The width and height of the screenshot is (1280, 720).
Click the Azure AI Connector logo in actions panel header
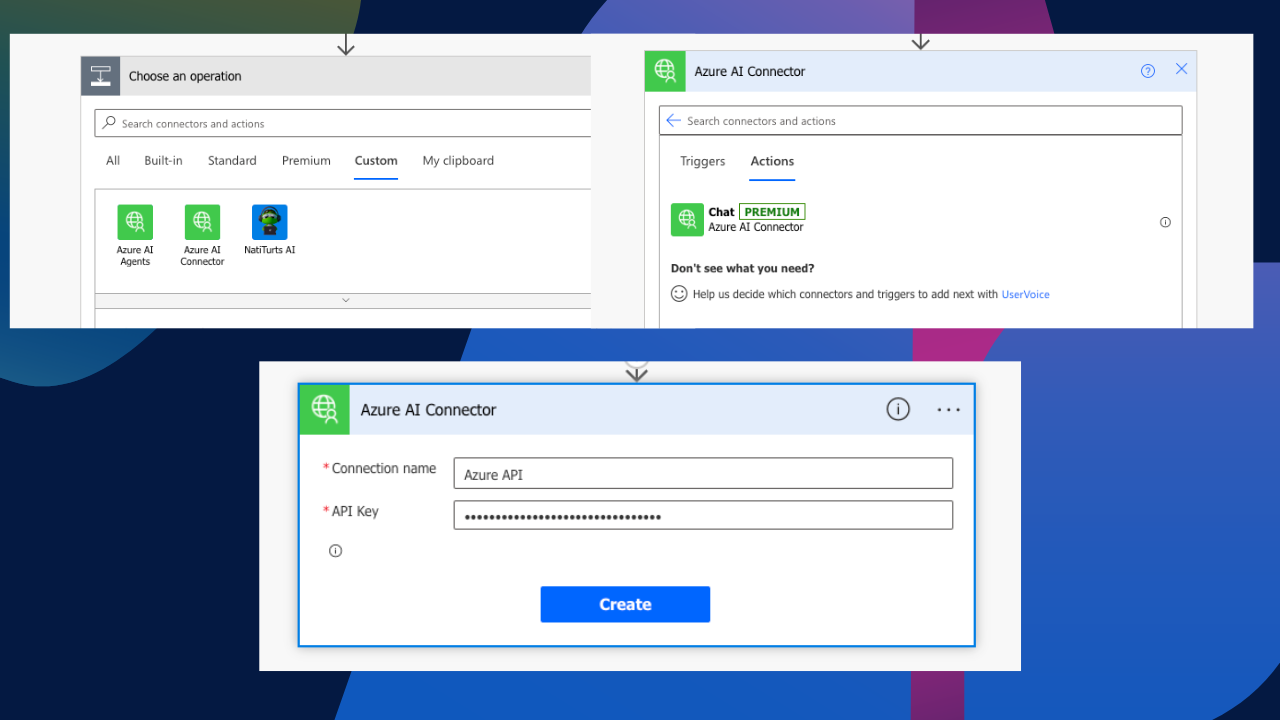pyautogui.click(x=665, y=71)
